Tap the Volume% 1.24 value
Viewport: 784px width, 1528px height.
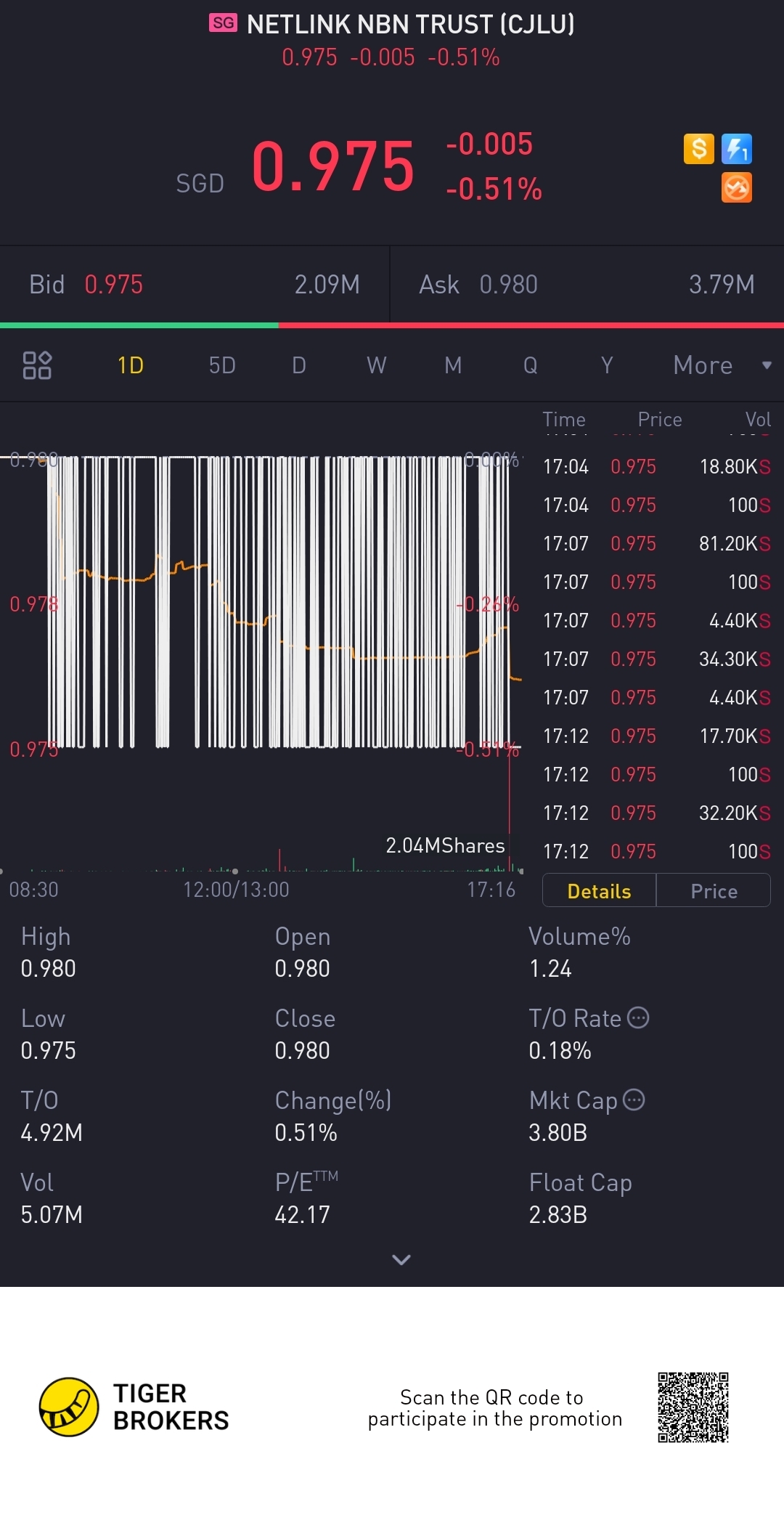pyautogui.click(x=550, y=968)
